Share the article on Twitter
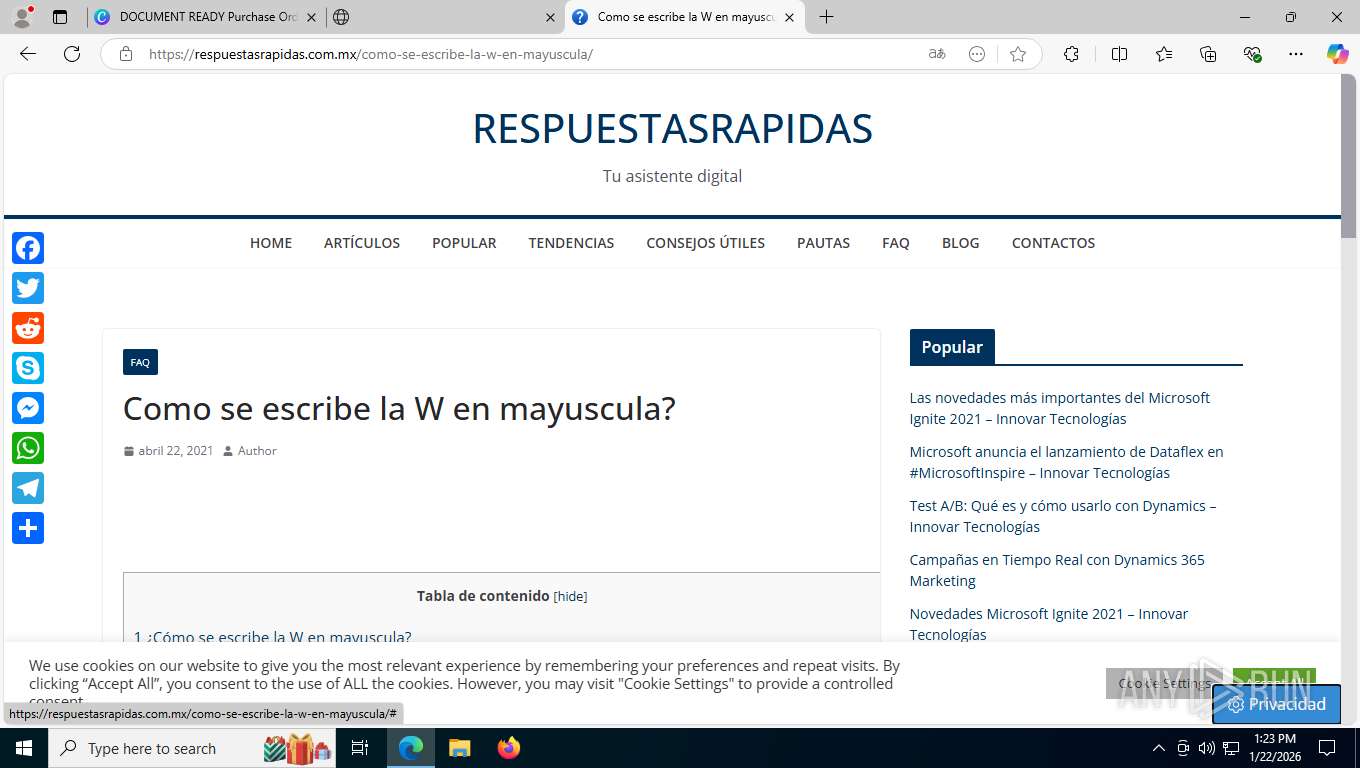Image resolution: width=1360 pixels, height=768 pixels. tap(28, 288)
